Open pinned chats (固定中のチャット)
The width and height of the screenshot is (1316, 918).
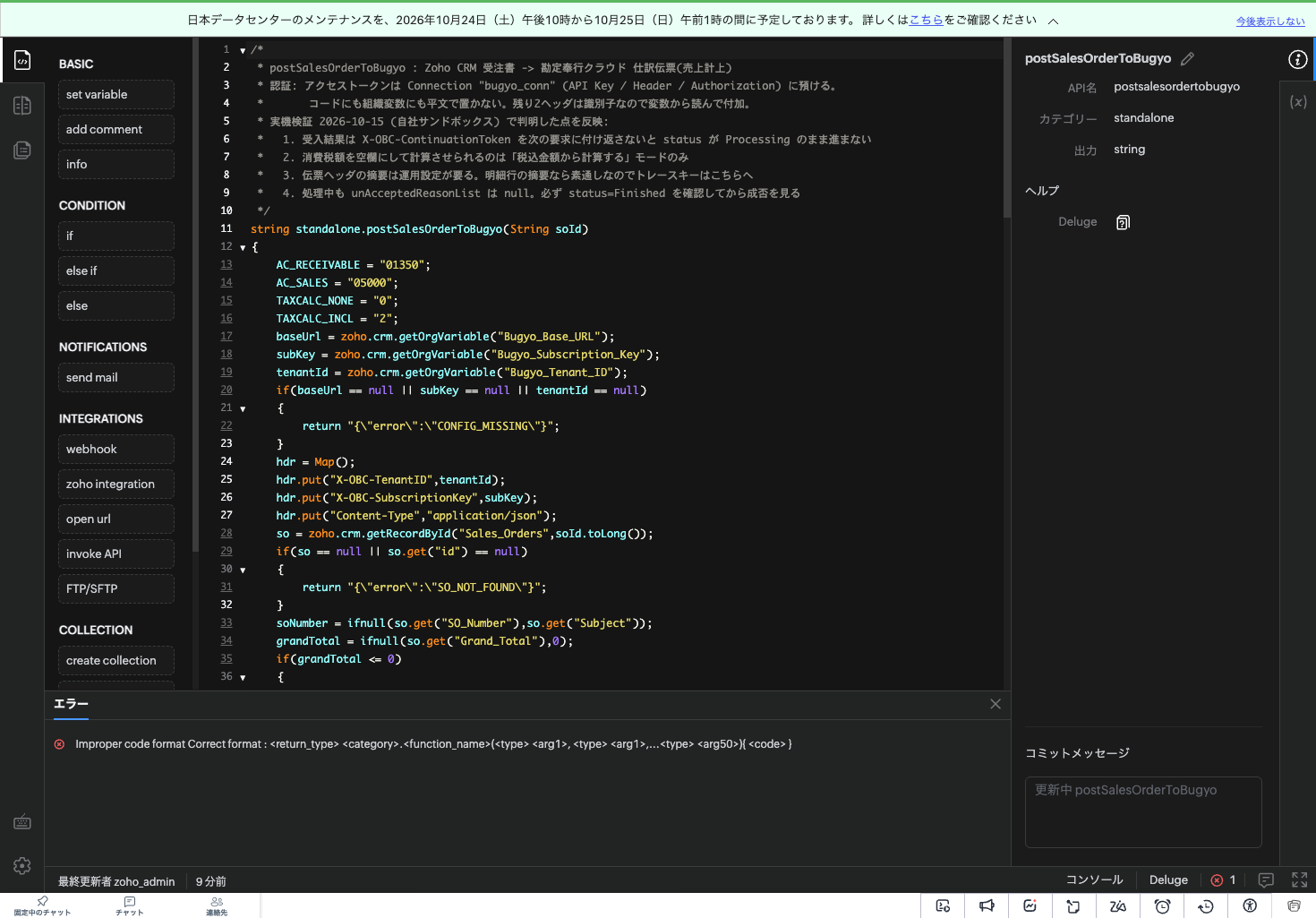[42, 906]
